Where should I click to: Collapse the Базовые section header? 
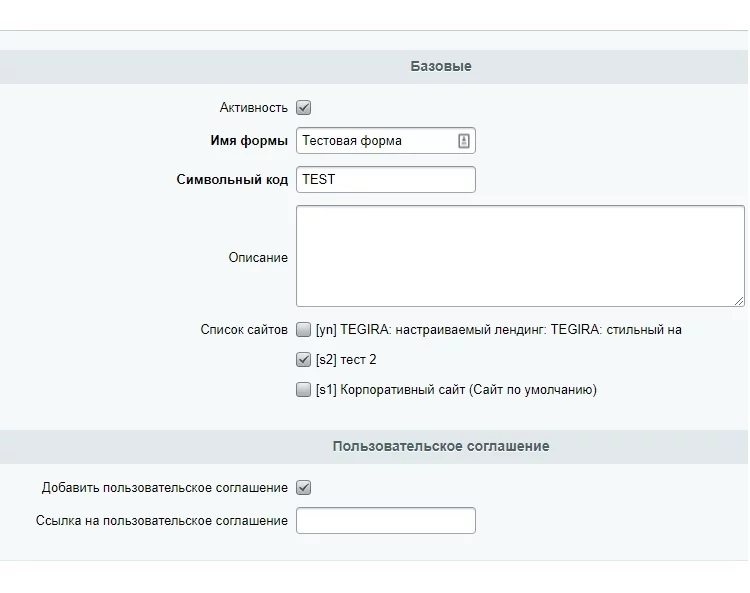[440, 67]
